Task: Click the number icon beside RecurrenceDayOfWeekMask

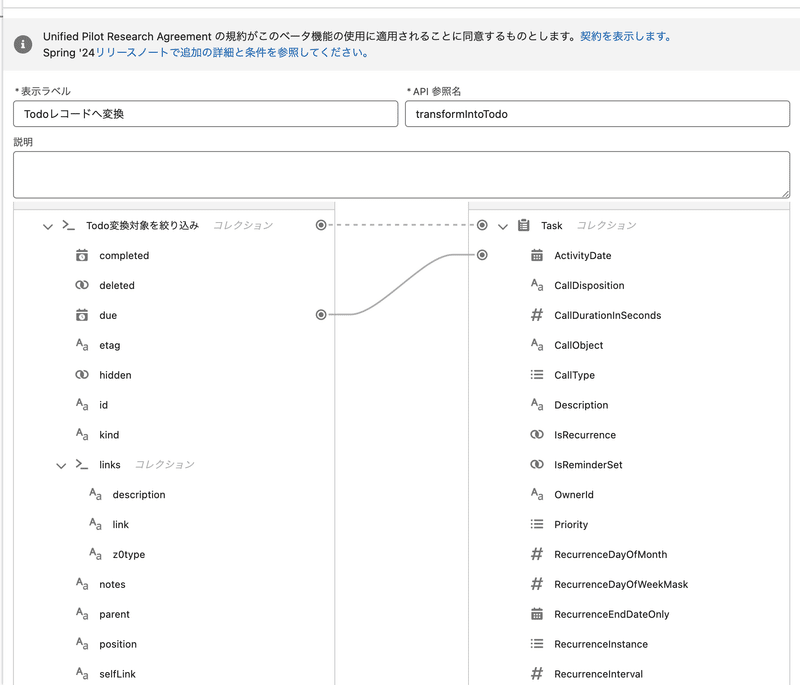Action: [x=537, y=584]
